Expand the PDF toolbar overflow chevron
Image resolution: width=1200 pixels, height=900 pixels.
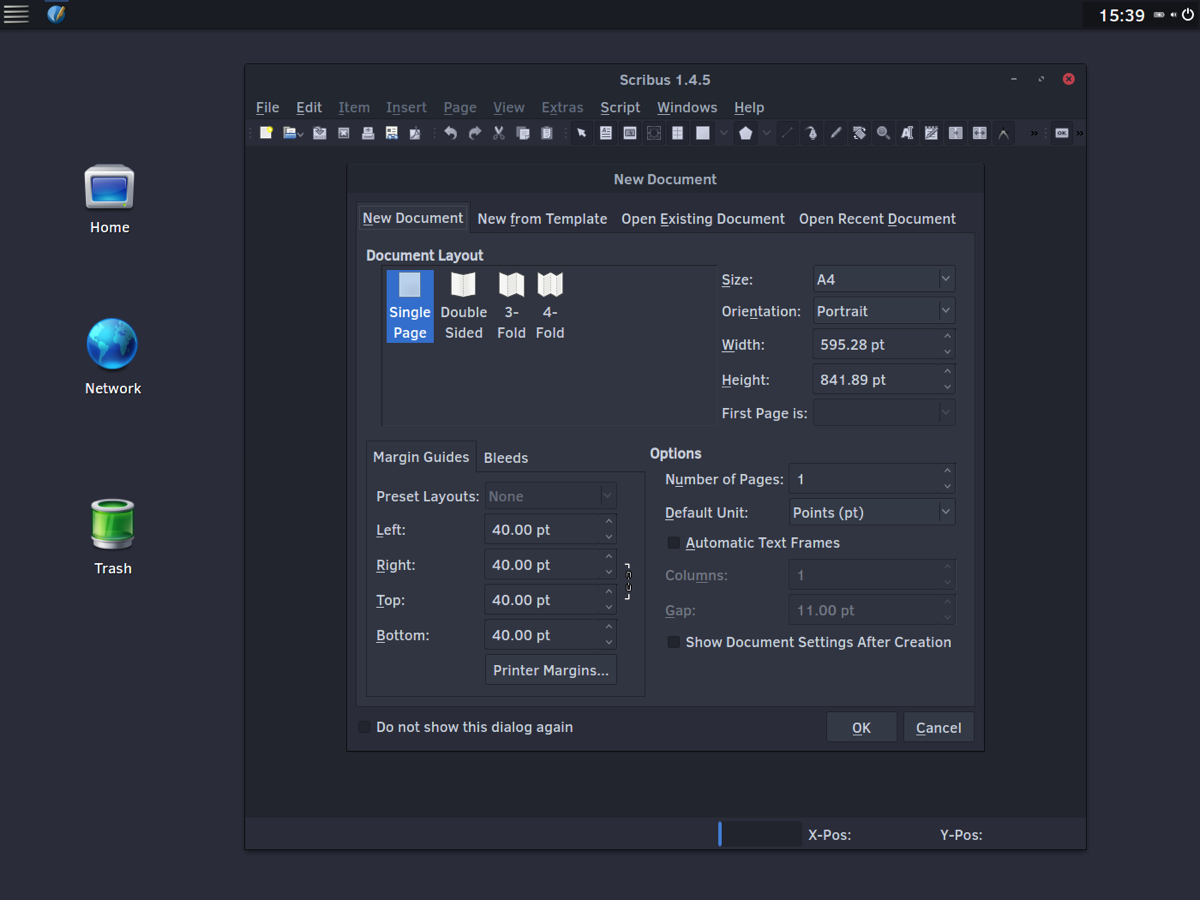[x=1080, y=133]
